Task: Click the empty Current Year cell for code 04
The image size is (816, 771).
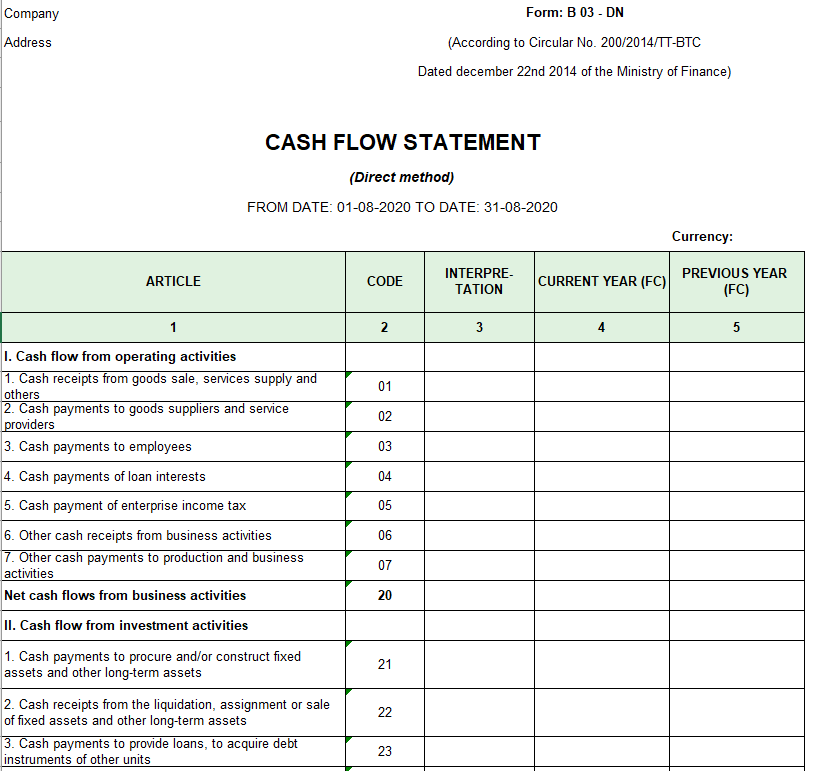Action: point(601,477)
